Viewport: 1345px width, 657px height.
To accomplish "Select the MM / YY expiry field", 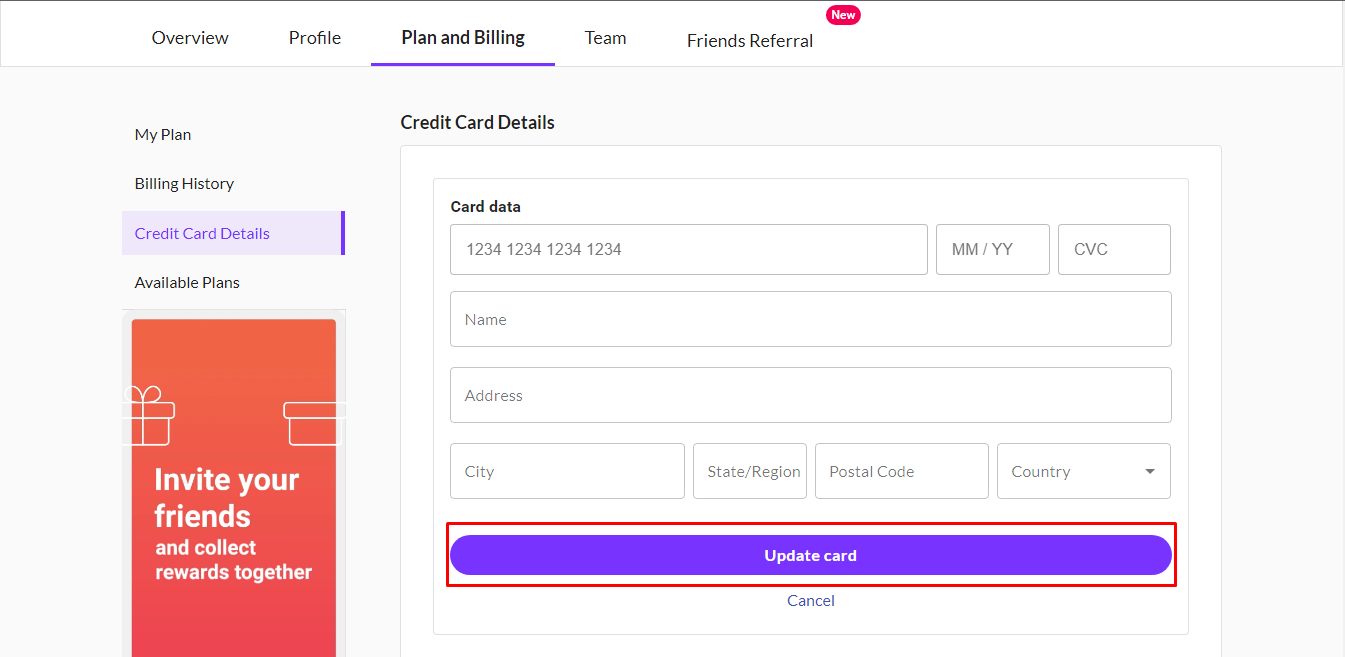I will pos(992,249).
